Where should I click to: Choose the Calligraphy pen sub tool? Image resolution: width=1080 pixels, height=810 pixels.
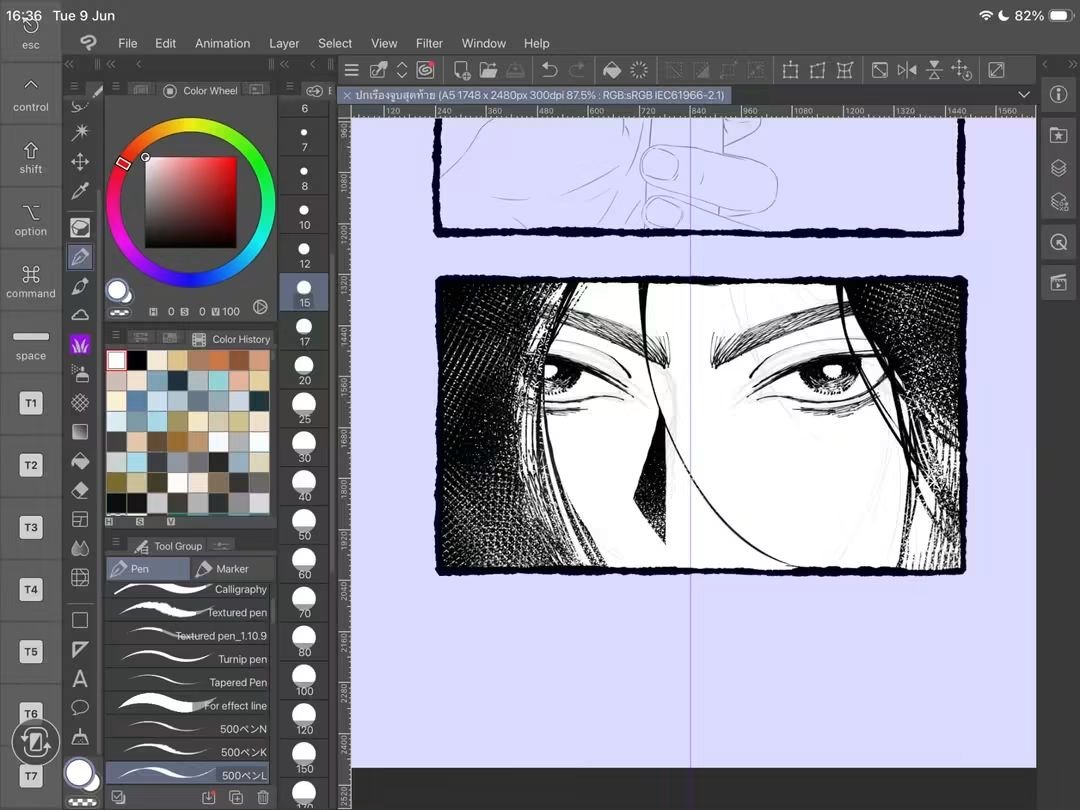click(x=187, y=590)
